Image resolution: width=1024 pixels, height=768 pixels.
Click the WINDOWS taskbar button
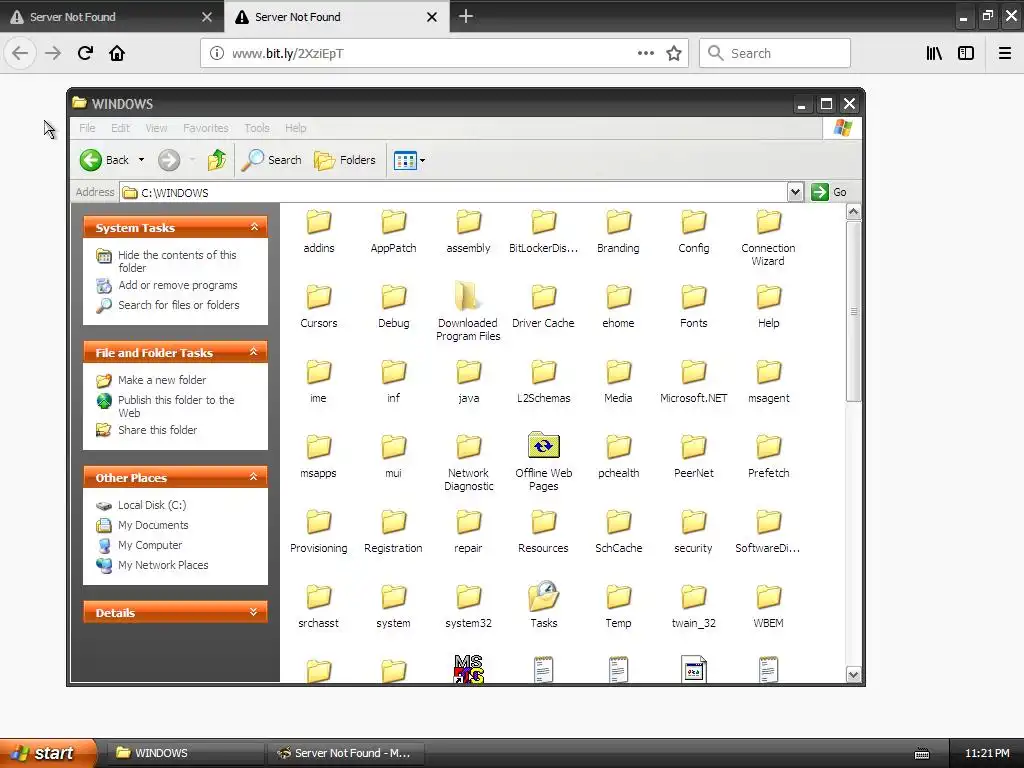[185, 753]
